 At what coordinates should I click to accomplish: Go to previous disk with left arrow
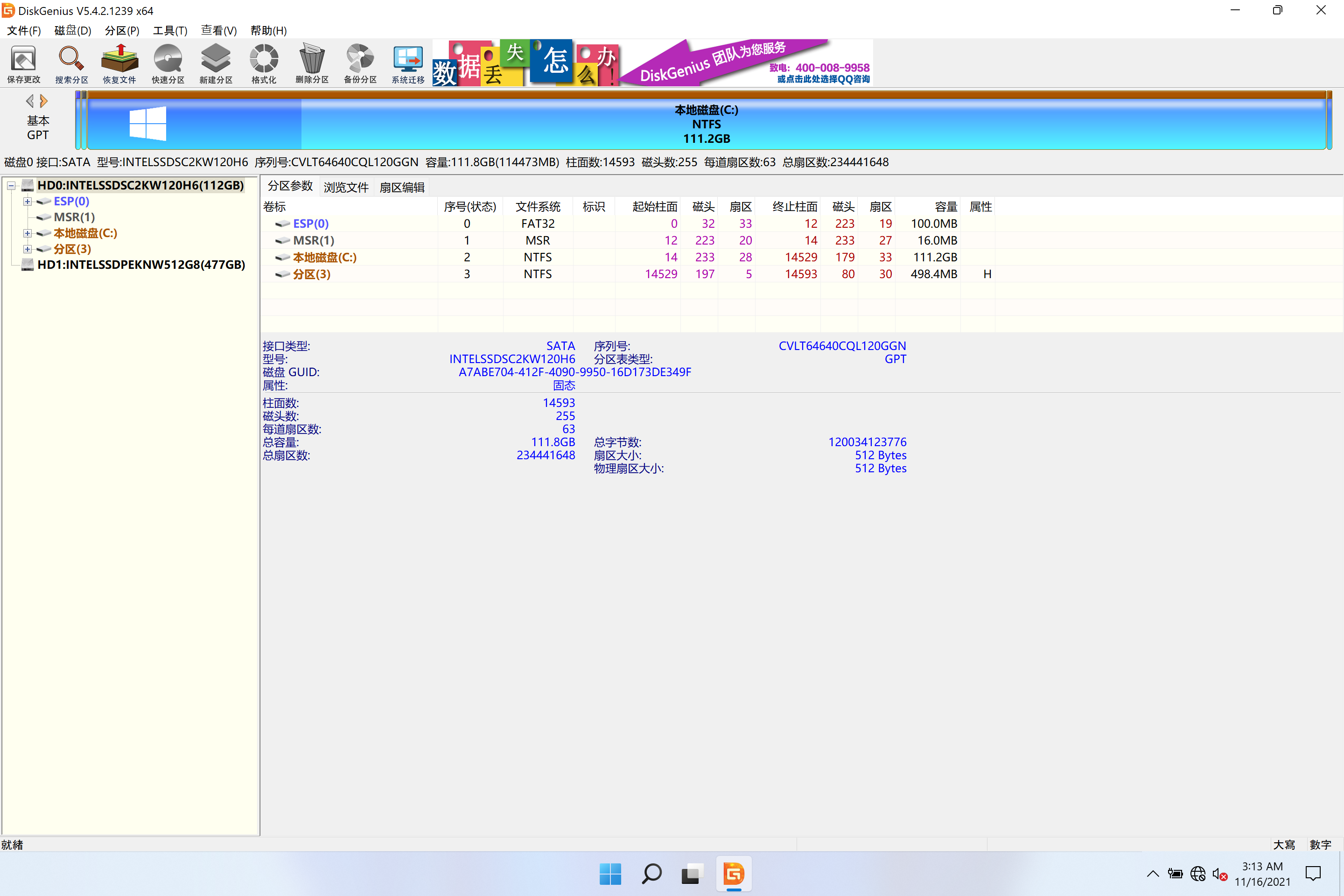(x=30, y=101)
